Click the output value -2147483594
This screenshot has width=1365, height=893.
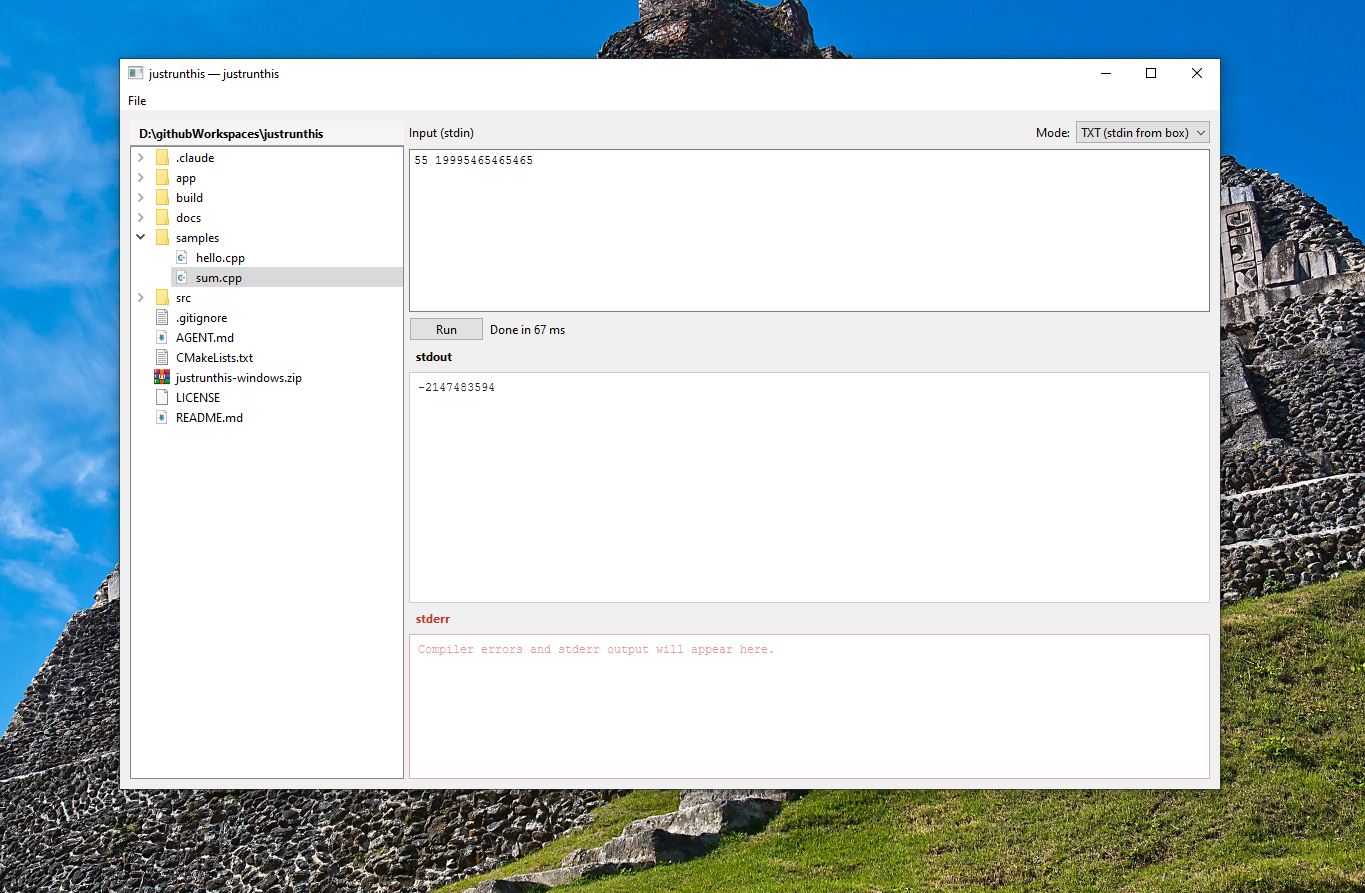point(456,387)
